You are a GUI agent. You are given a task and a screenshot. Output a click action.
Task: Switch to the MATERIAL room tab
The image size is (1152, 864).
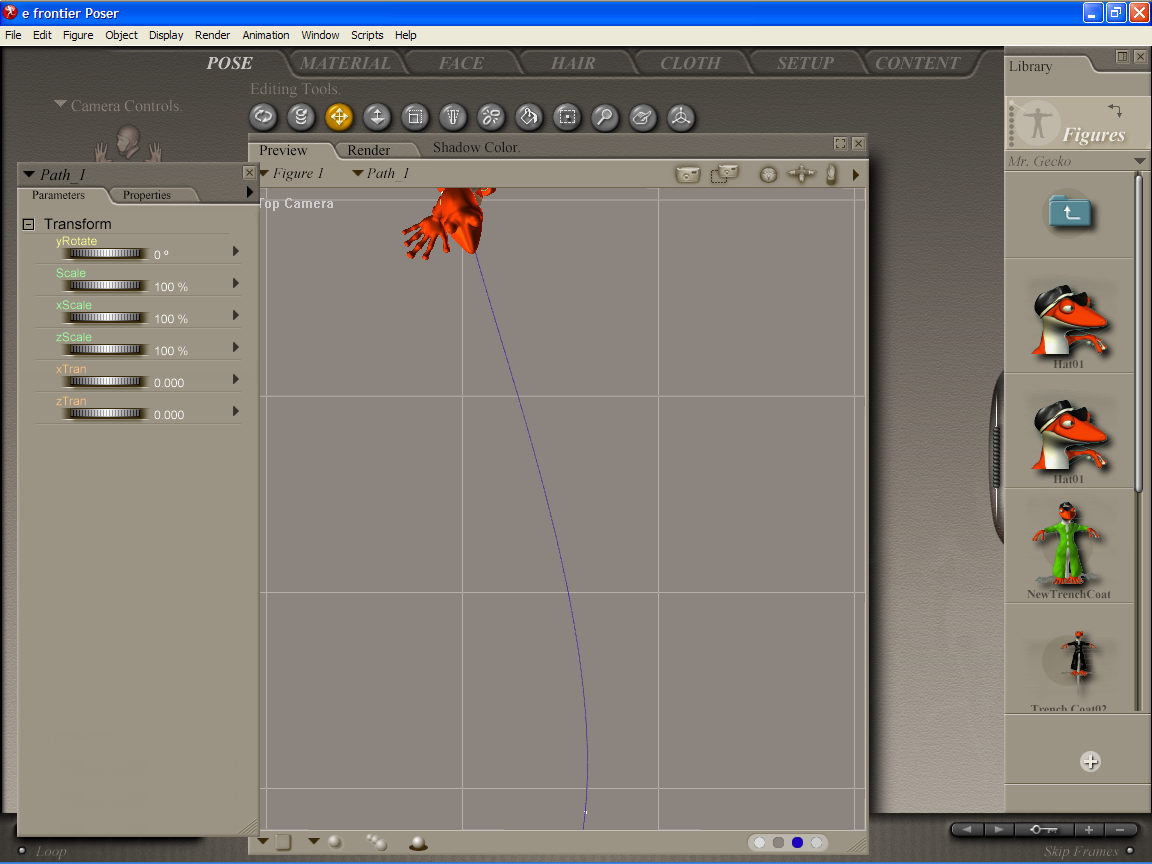point(346,63)
